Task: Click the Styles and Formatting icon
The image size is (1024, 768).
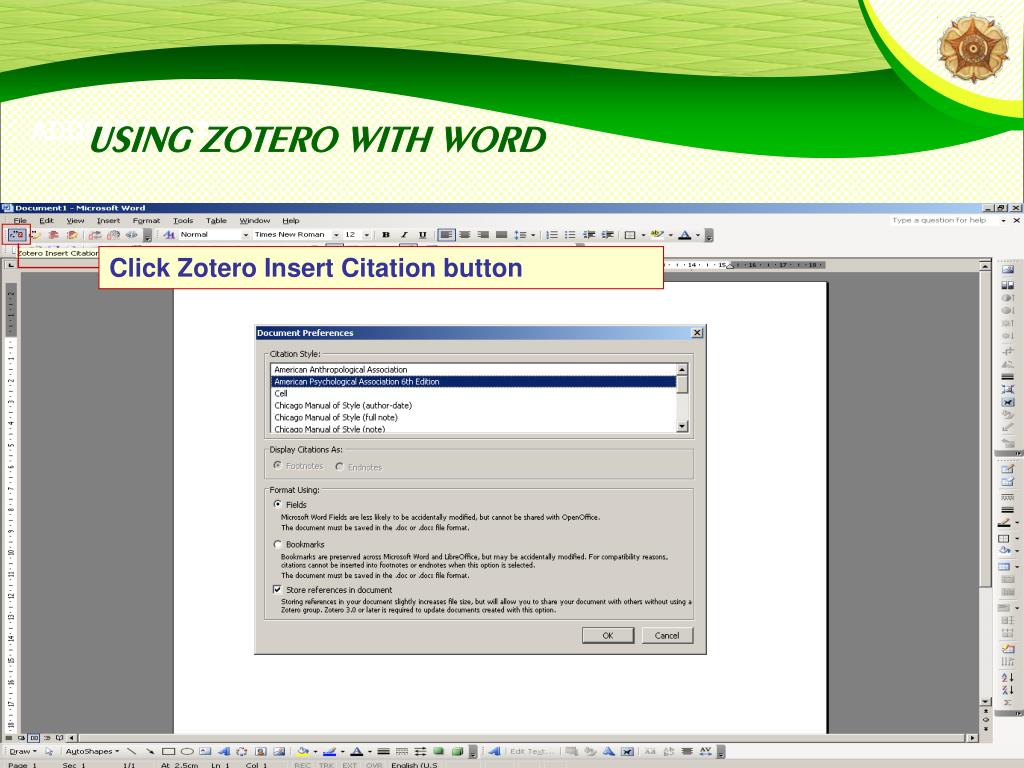Action: point(169,234)
